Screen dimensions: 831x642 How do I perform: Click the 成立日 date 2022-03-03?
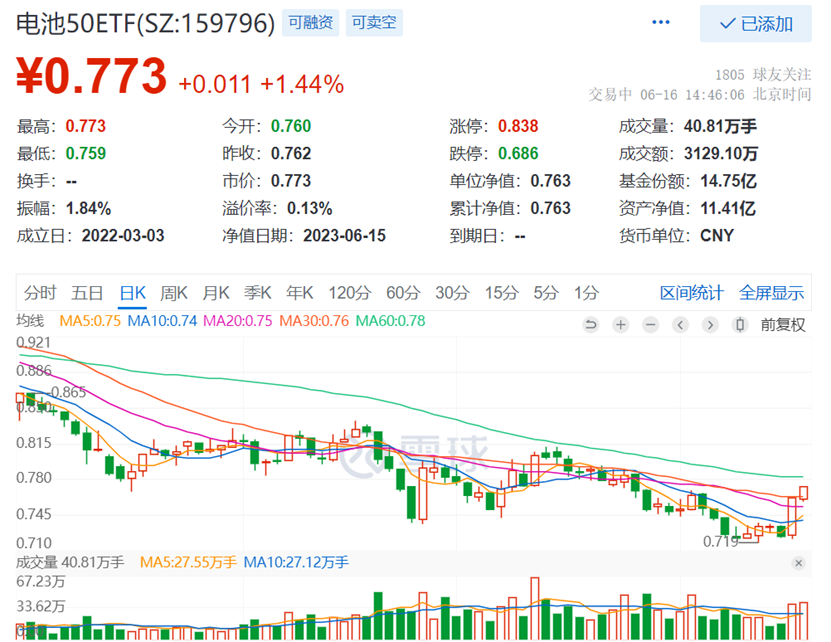[x=123, y=235]
